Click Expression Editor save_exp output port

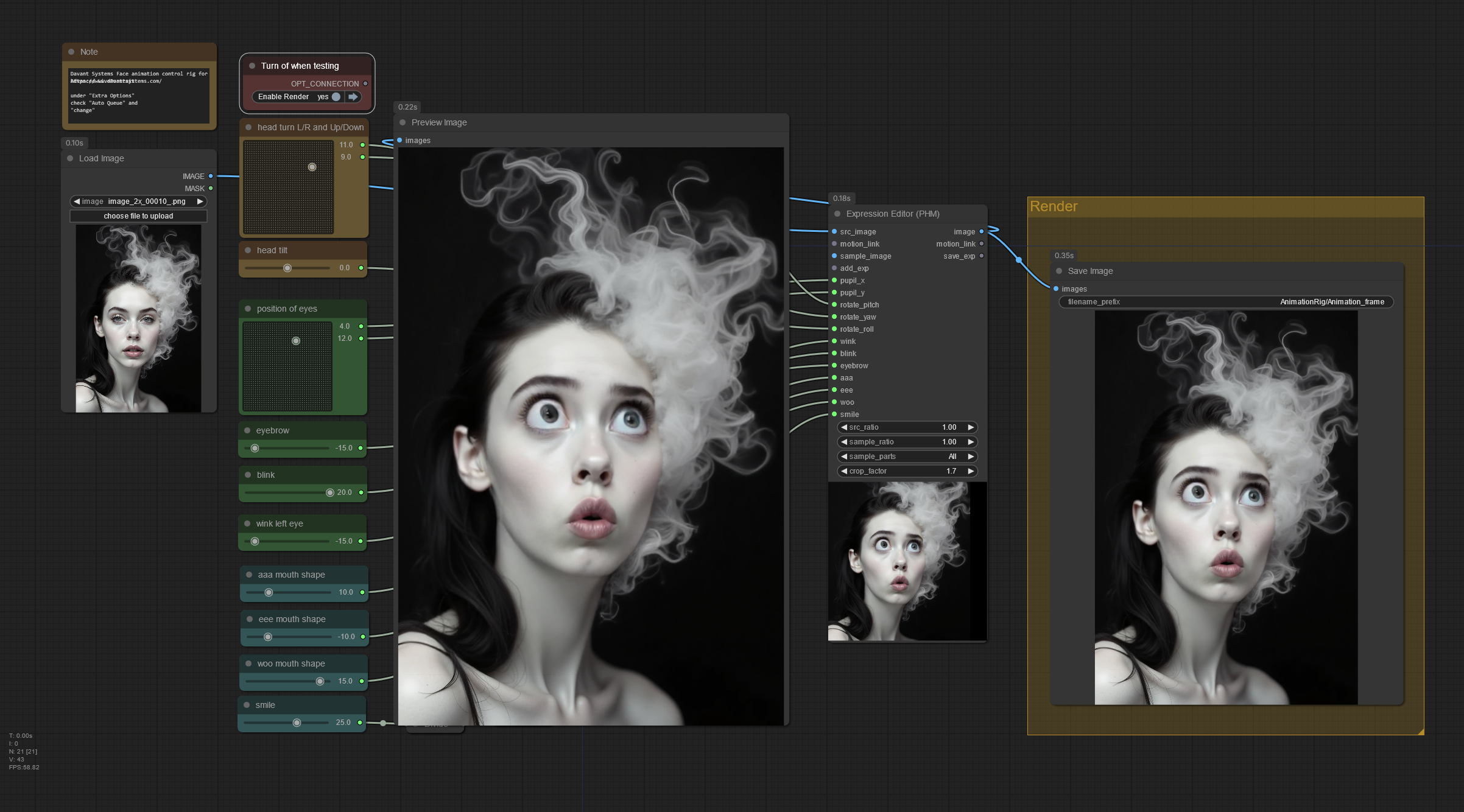981,256
